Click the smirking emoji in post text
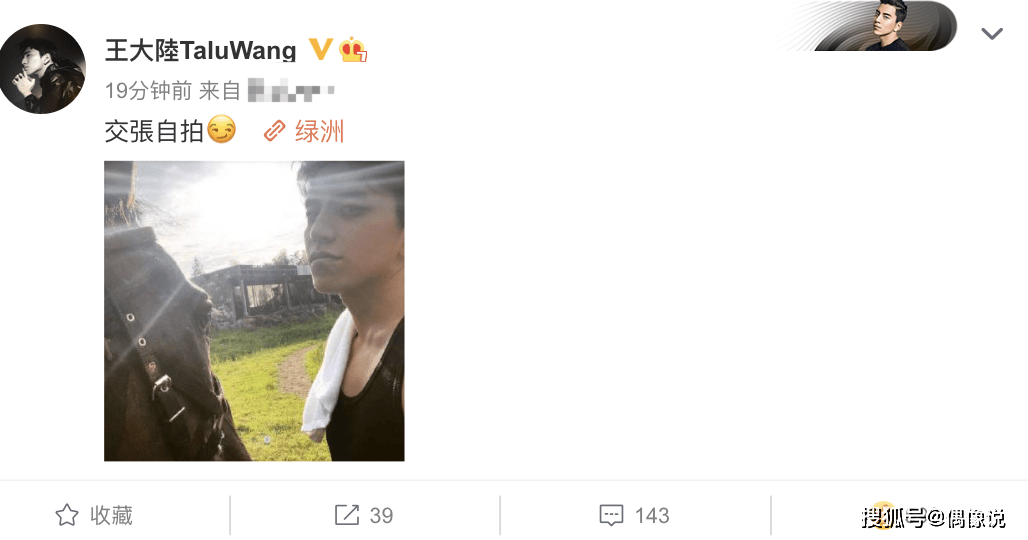The height and width of the screenshot is (540, 1028). point(222,130)
